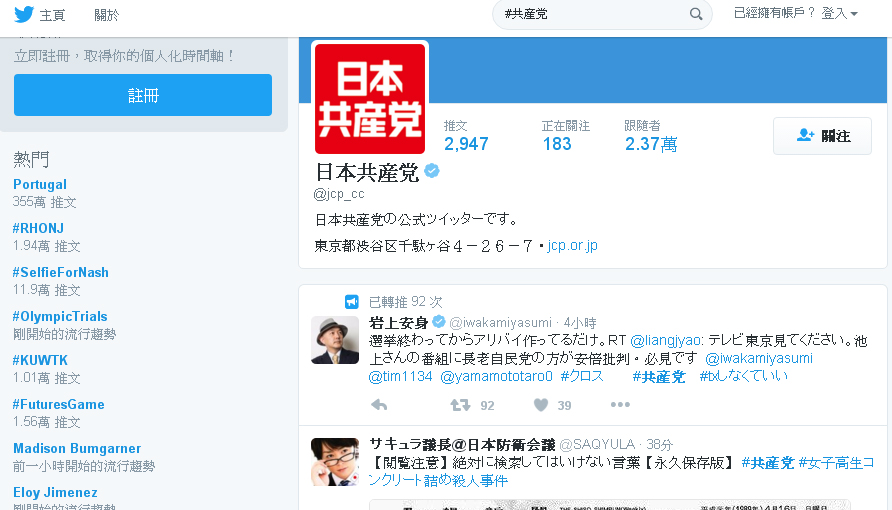Open the Eloy Jimenez trend
Viewport: 892px width, 510px height.
point(55,492)
